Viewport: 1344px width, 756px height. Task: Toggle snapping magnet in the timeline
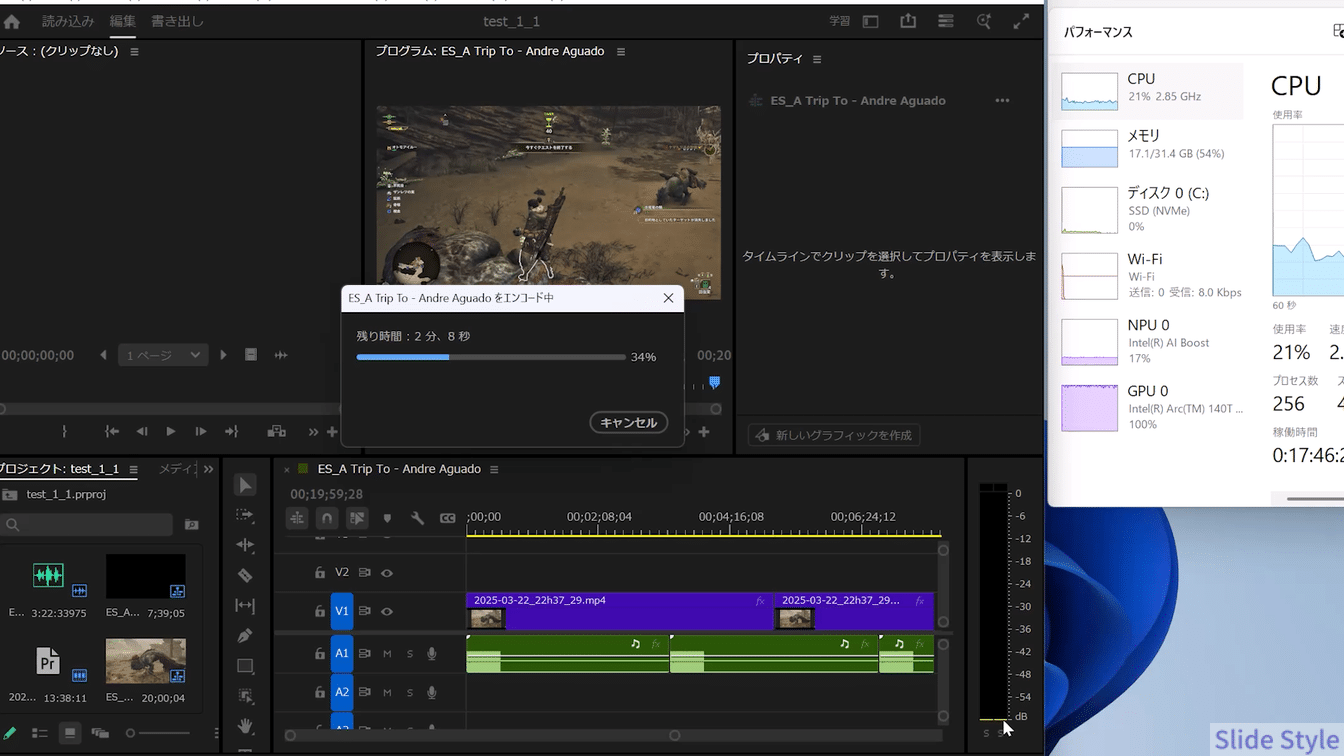(x=327, y=518)
